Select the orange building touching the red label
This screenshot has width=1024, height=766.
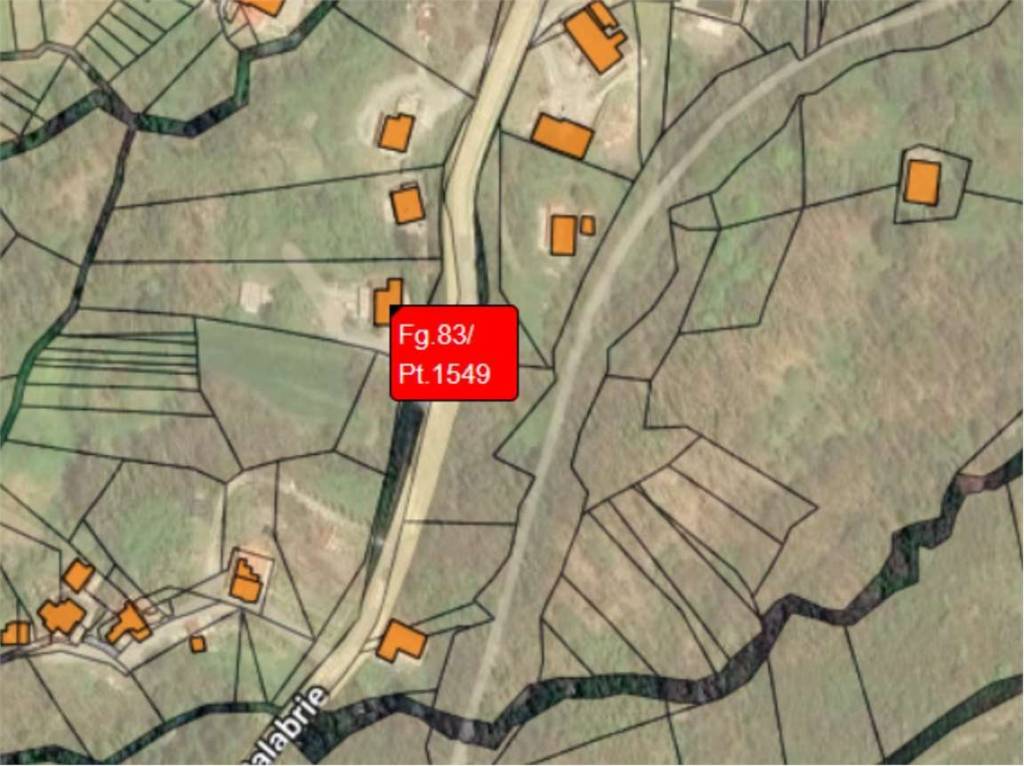(x=387, y=302)
